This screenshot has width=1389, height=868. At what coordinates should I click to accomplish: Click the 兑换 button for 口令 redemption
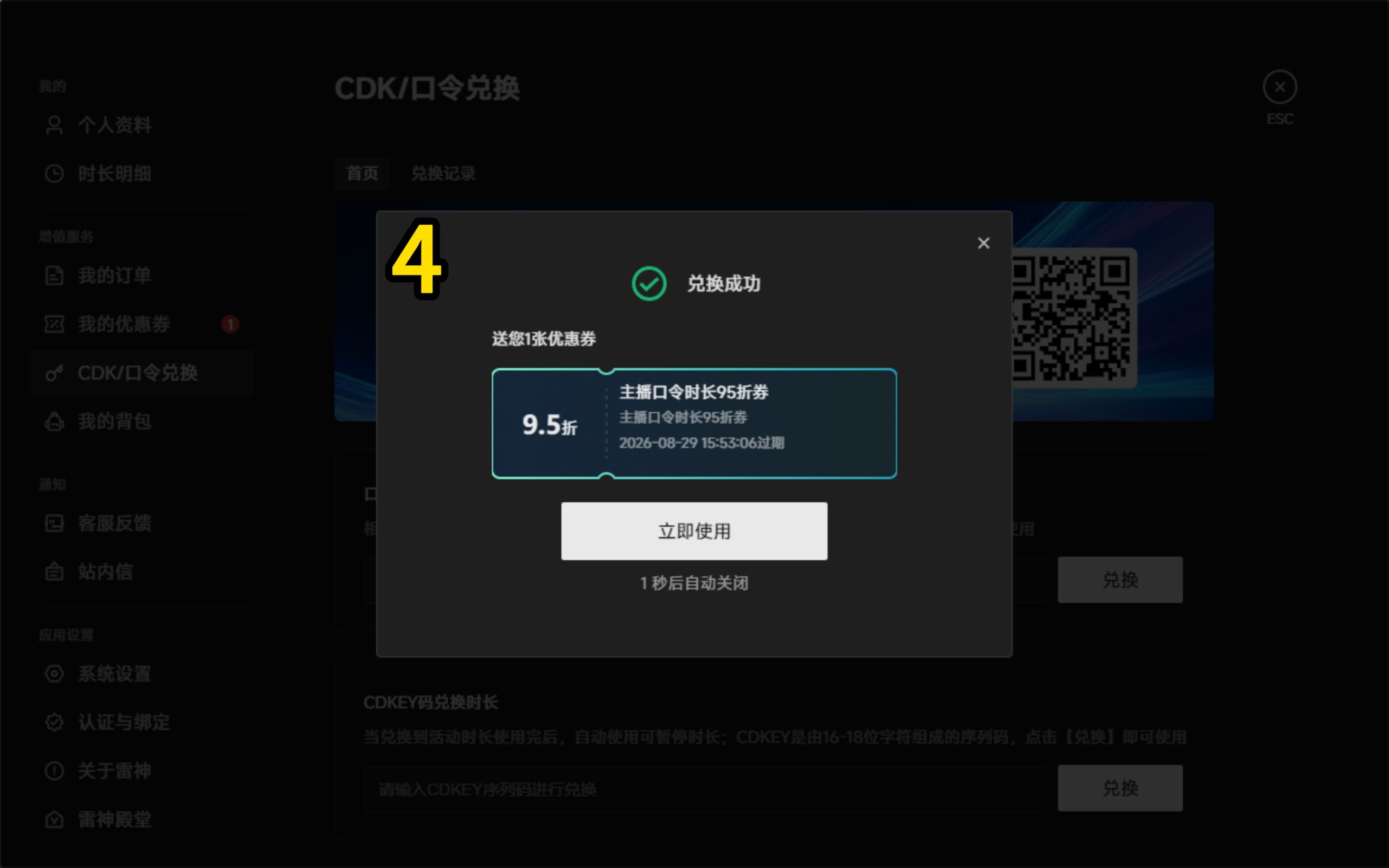pyautogui.click(x=1120, y=580)
